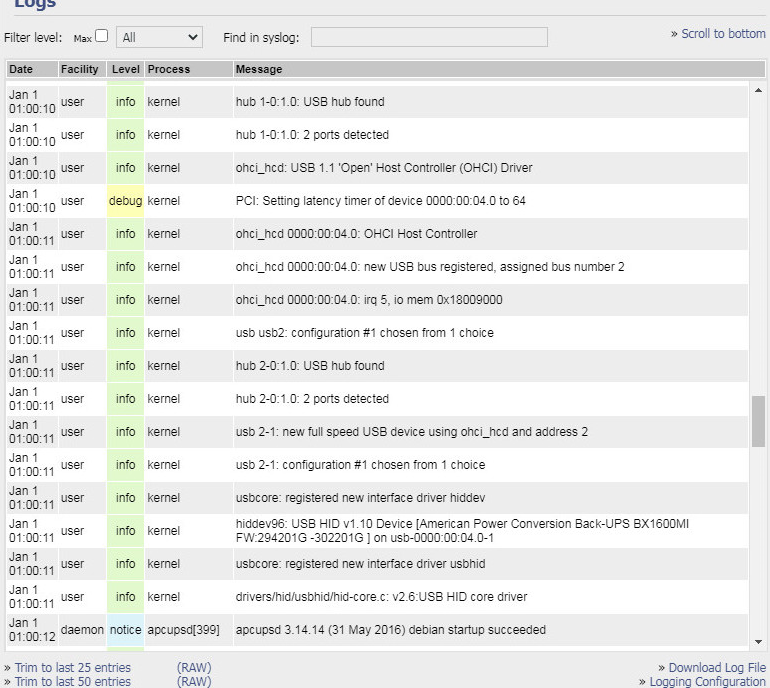This screenshot has height=688, width=770.
Task: Open the filter level "All" dropdown
Action: tap(159, 37)
